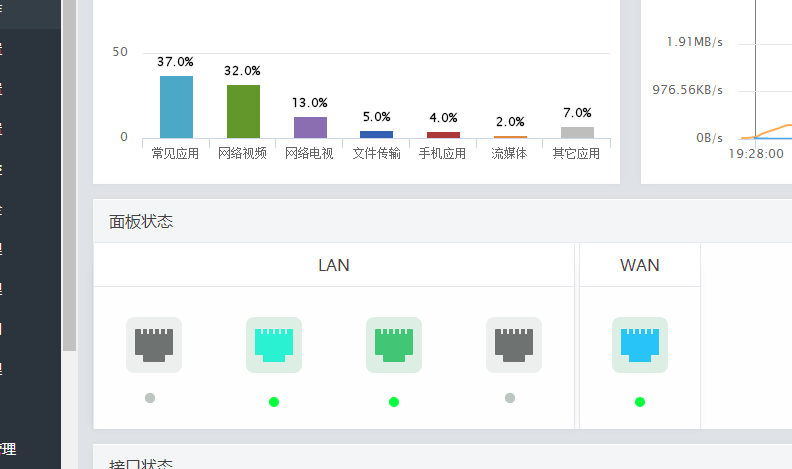The height and width of the screenshot is (469, 792).
Task: Click the 常见应用 blue bar at 37.0%
Action: pyautogui.click(x=176, y=107)
